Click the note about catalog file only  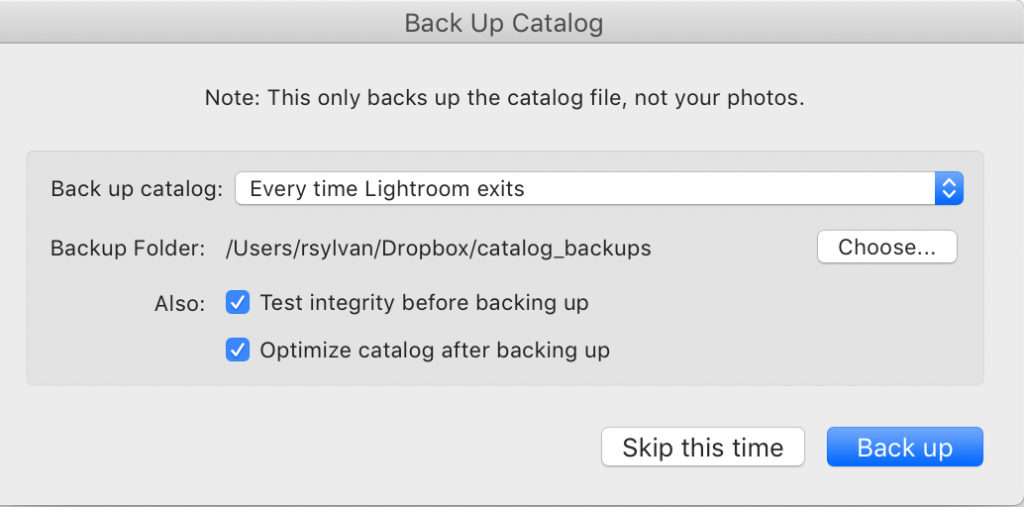pos(504,98)
